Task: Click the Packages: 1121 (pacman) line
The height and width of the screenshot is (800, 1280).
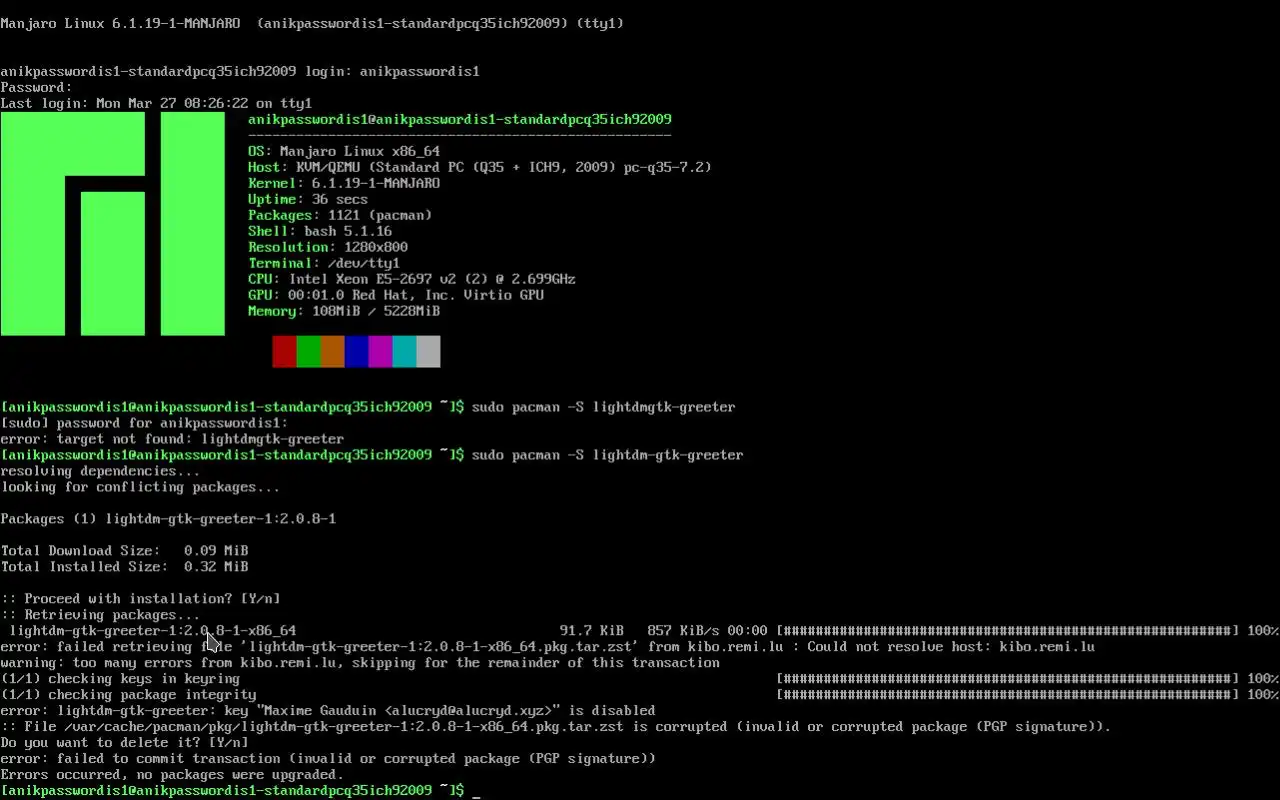Action: tap(340, 215)
